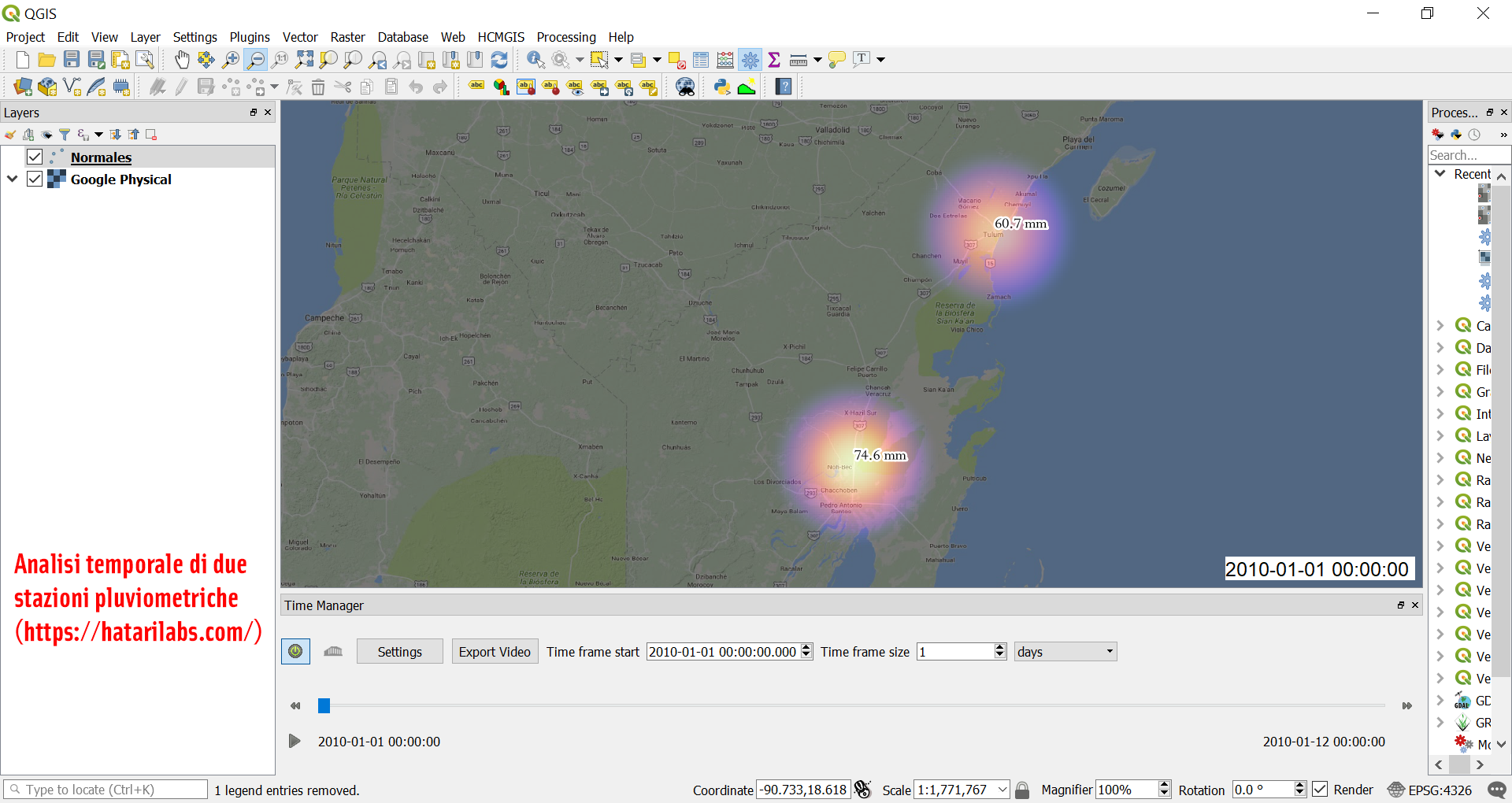Open the Scale 1:1,771,767 dropdown

(x=1002, y=790)
